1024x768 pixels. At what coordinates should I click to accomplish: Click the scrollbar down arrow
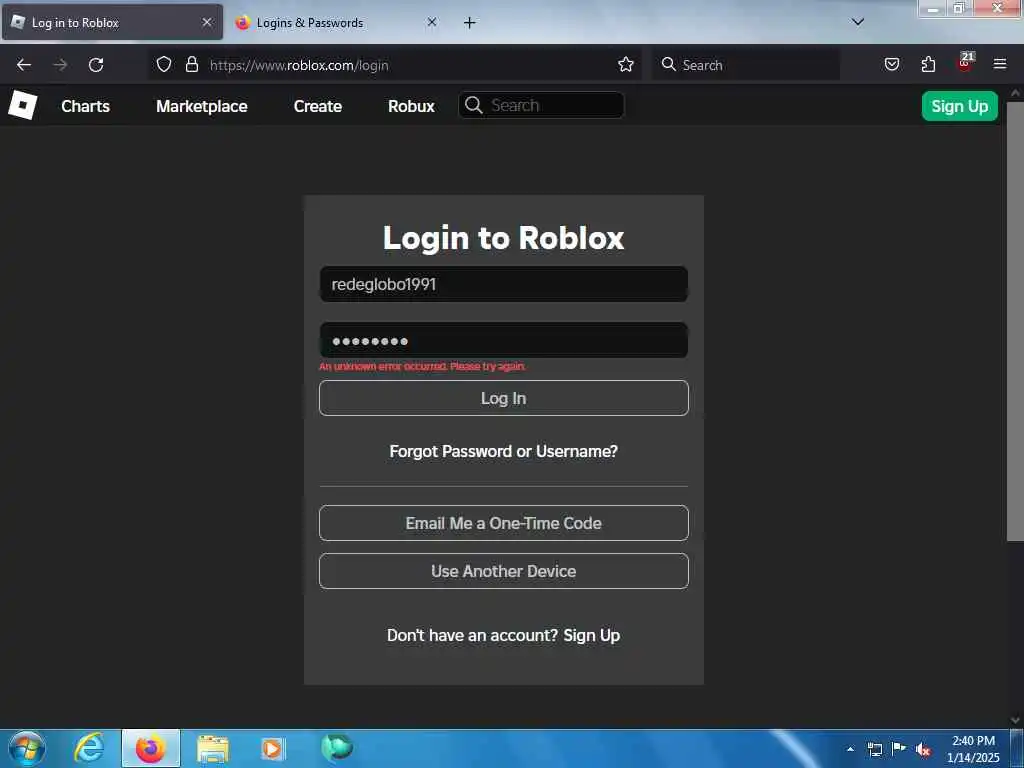pyautogui.click(x=1015, y=720)
